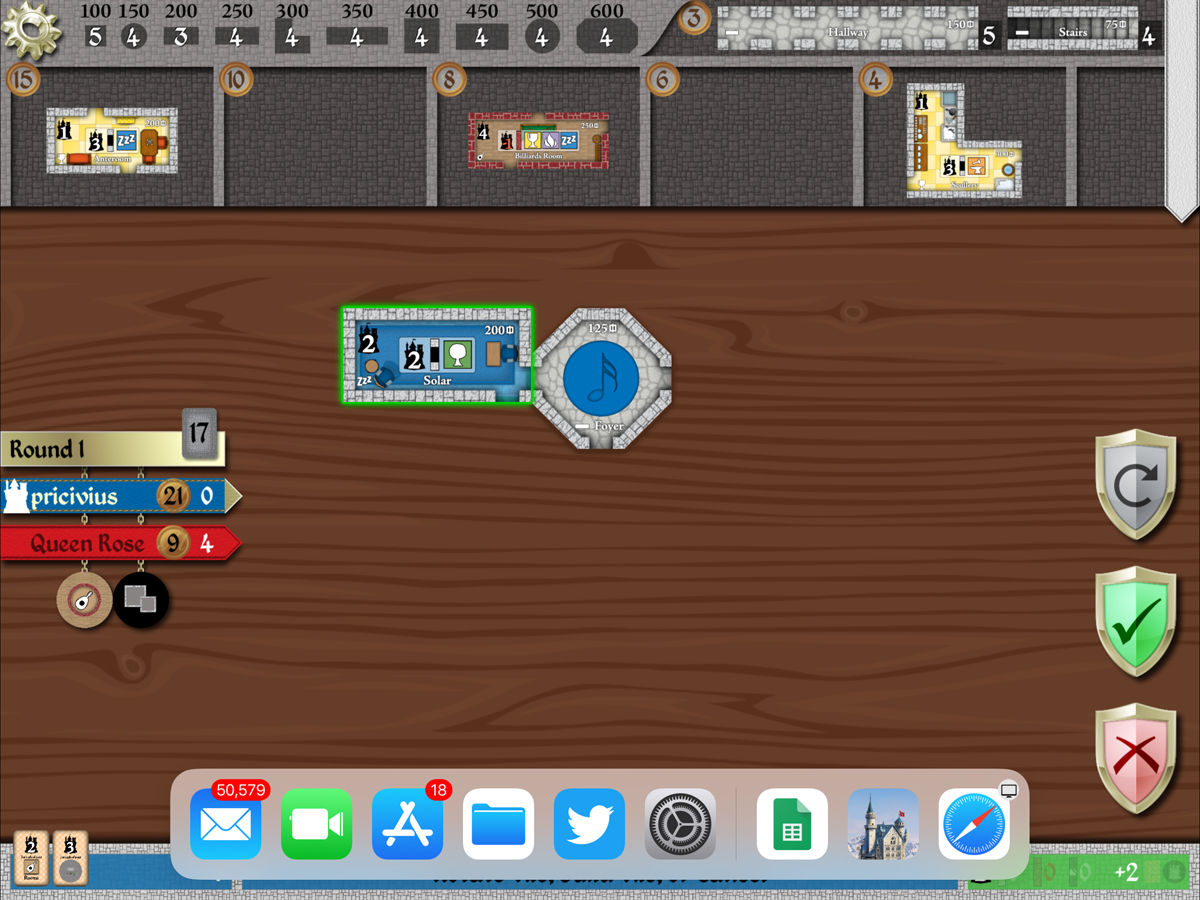Open the Mail app from the dock
This screenshot has width=1200, height=900.
click(x=226, y=824)
